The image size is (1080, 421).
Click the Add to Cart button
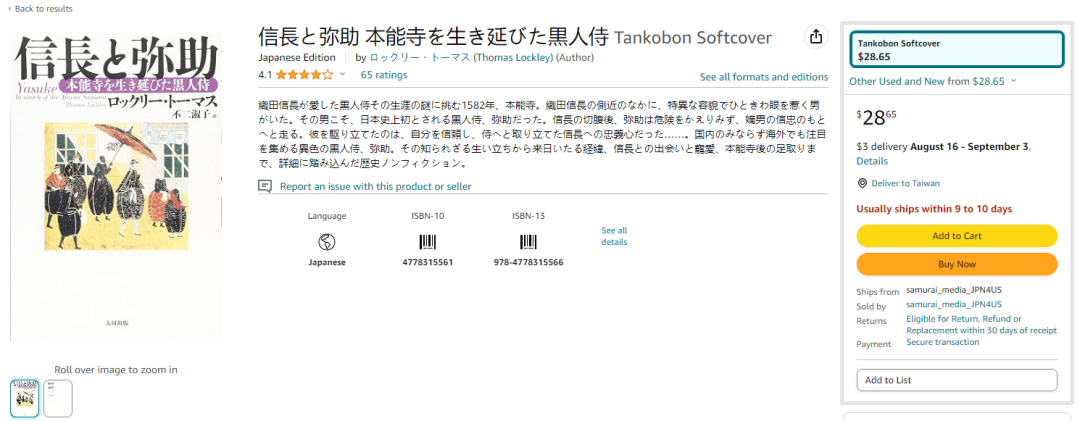pyautogui.click(x=957, y=236)
